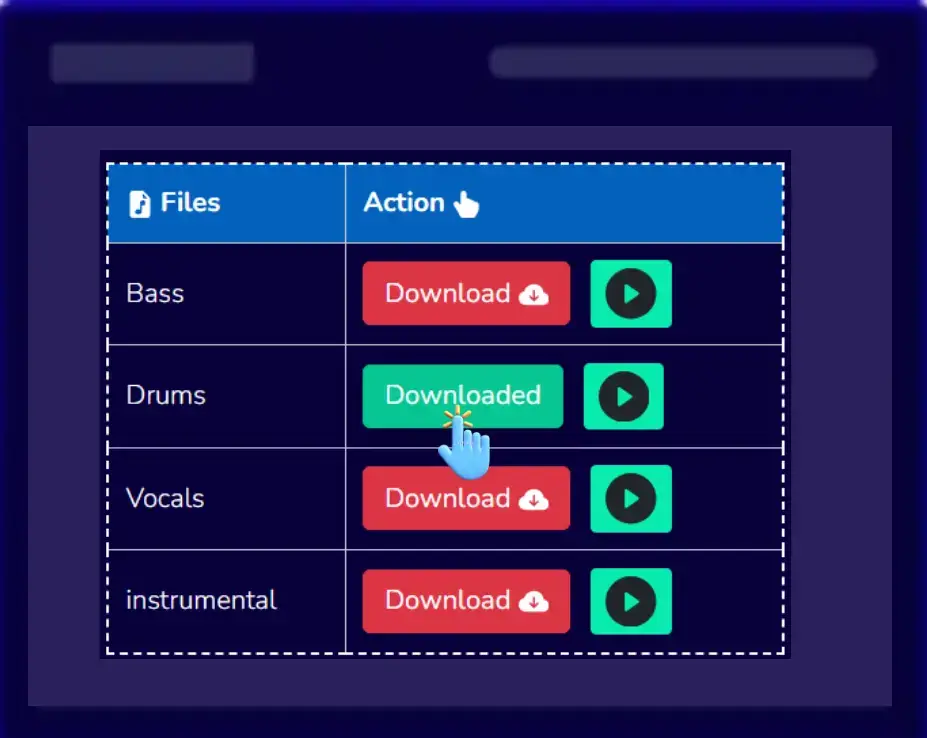Select the Drums file name cell
927x738 pixels.
coord(166,396)
